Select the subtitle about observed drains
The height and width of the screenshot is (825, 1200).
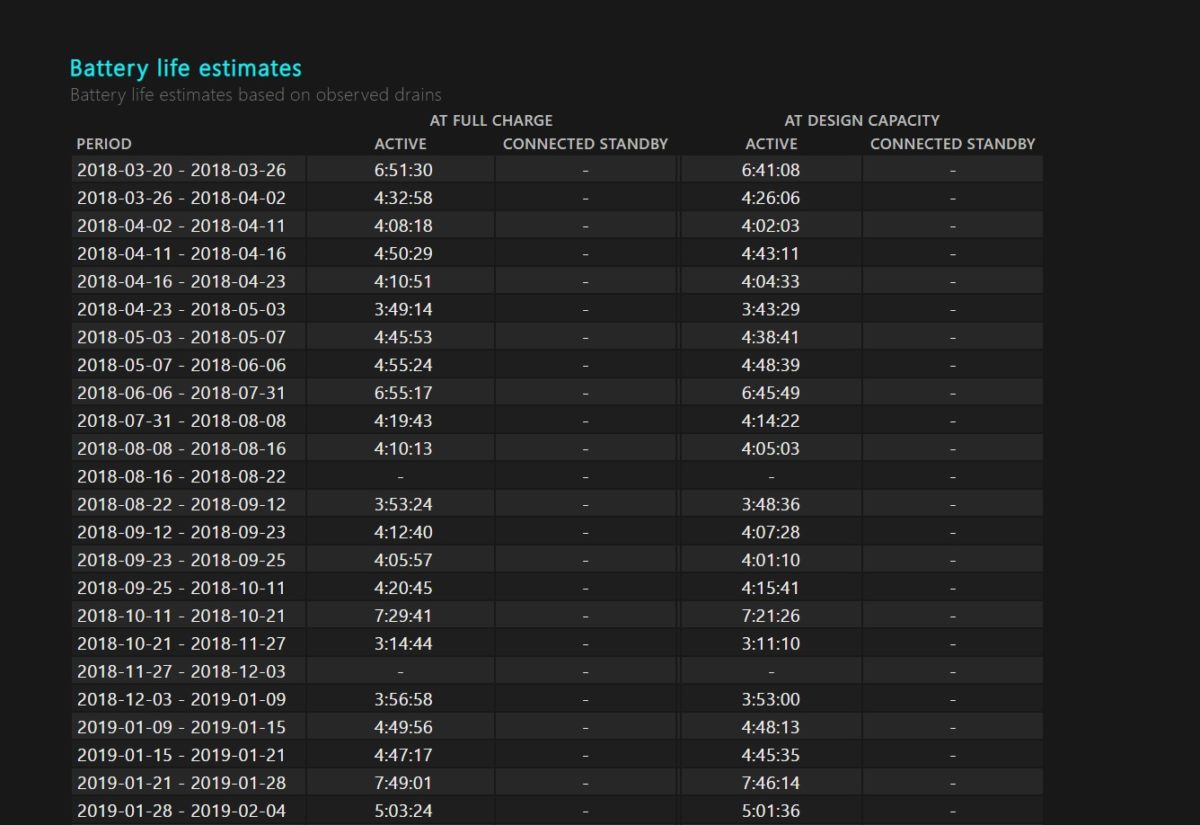[256, 95]
